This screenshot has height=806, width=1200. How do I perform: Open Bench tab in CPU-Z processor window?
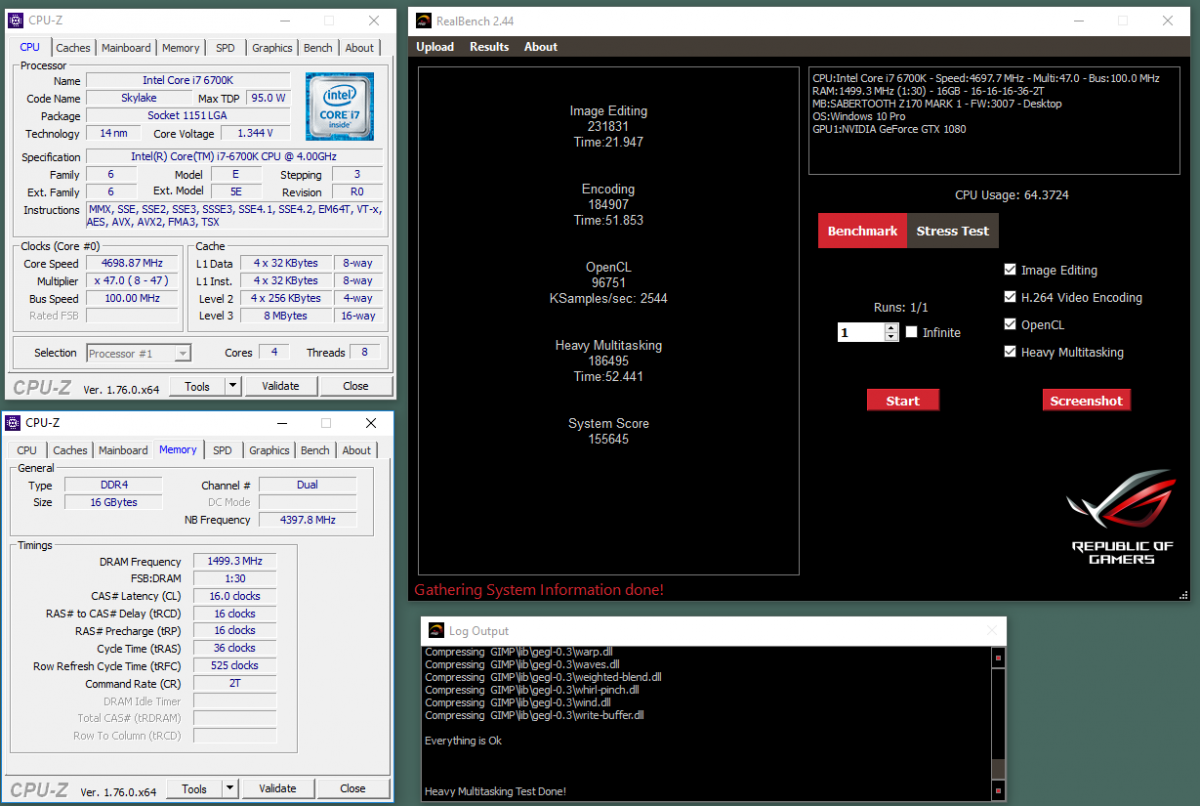point(318,48)
